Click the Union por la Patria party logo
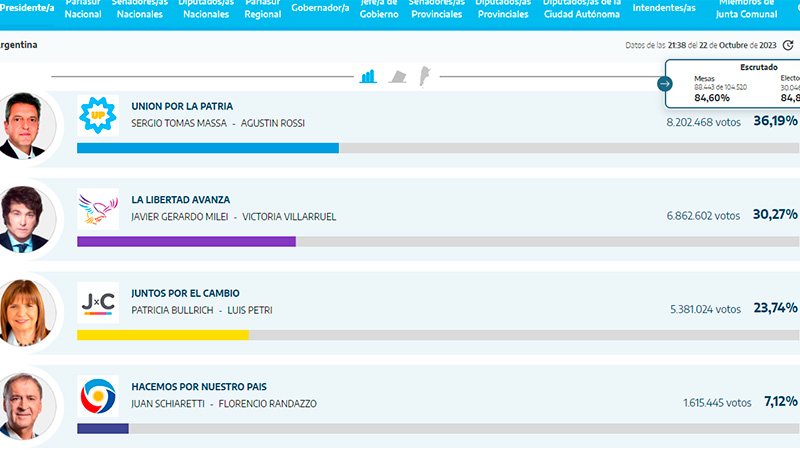 tap(98, 115)
